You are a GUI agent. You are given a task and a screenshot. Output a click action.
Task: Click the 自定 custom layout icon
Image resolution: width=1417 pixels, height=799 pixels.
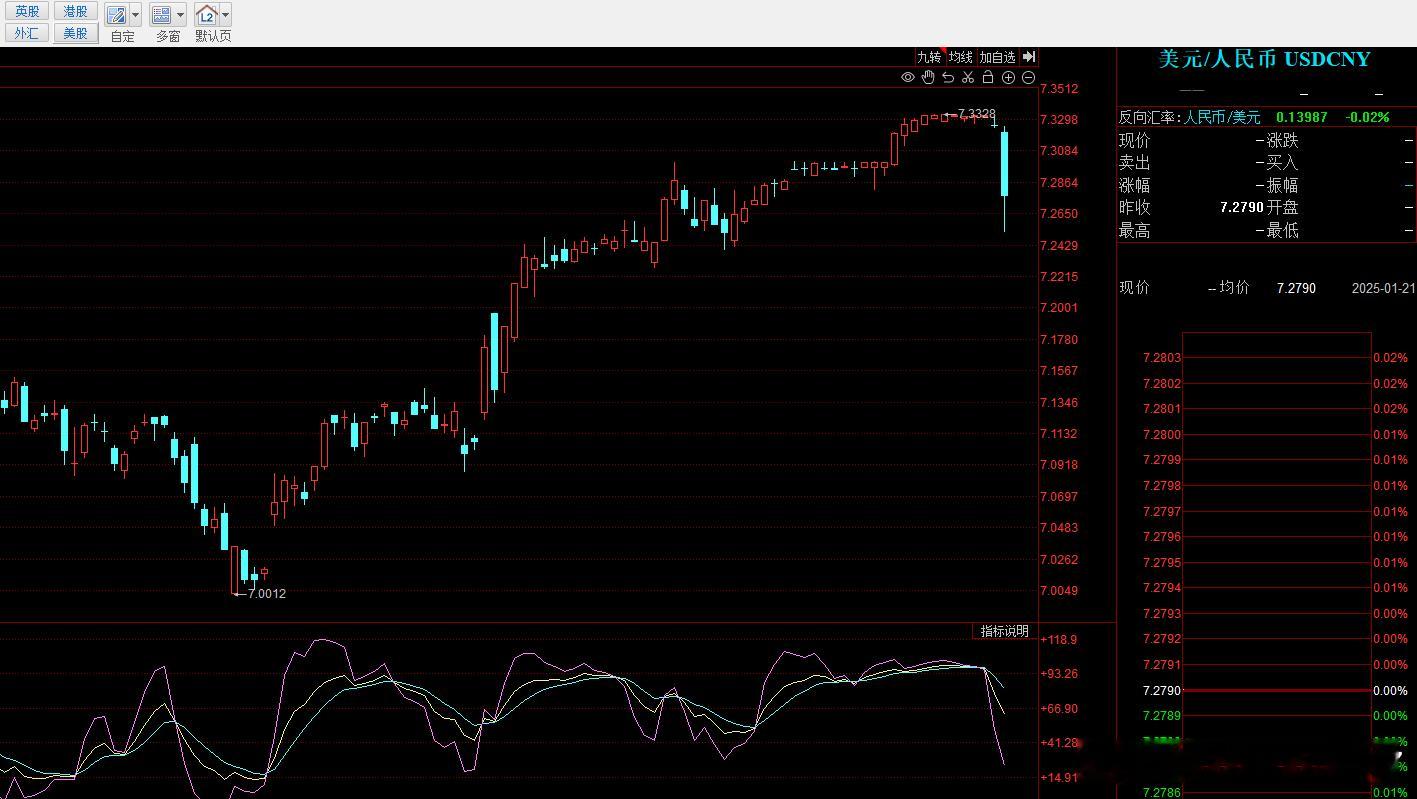coord(117,15)
